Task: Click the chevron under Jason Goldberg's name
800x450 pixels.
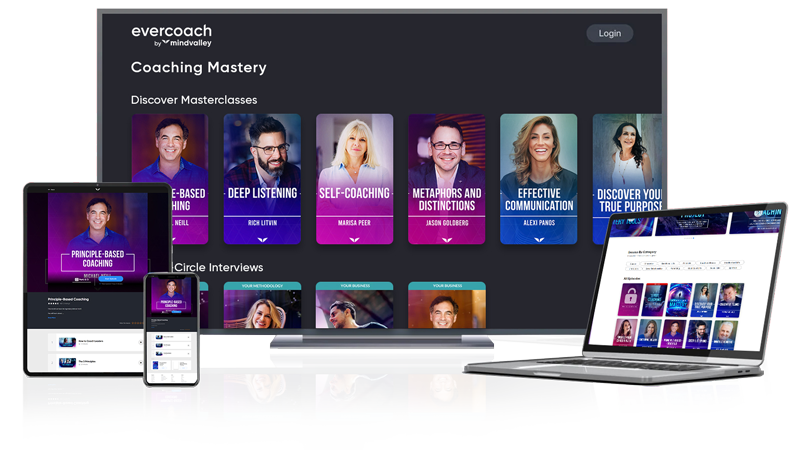Action: click(447, 239)
